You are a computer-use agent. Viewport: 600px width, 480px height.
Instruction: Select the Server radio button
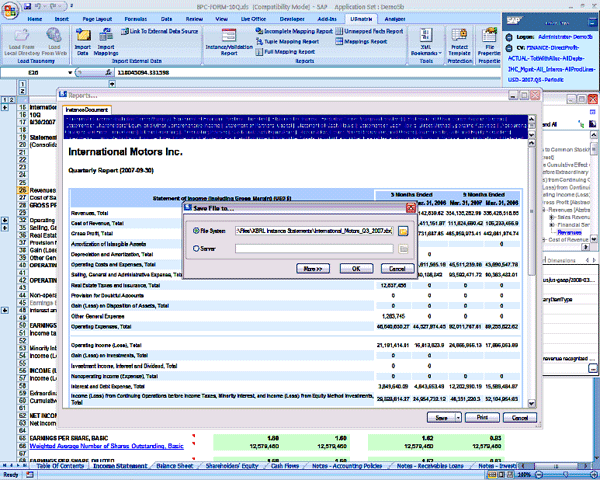coord(194,248)
